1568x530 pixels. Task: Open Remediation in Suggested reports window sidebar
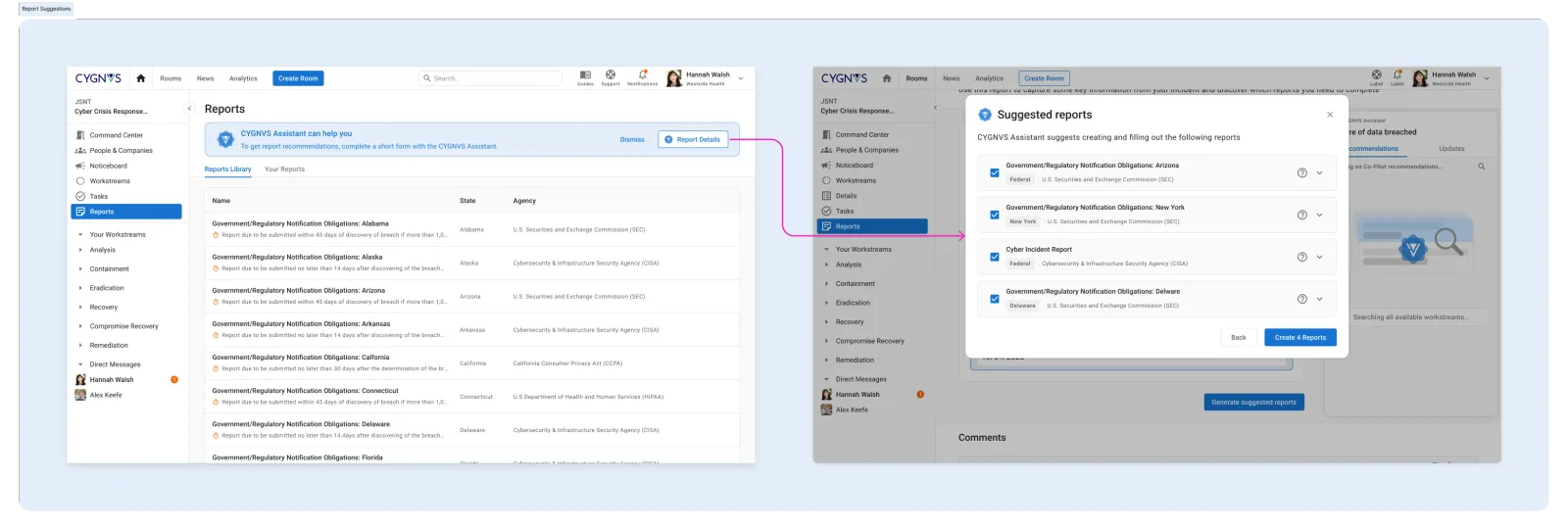(855, 361)
